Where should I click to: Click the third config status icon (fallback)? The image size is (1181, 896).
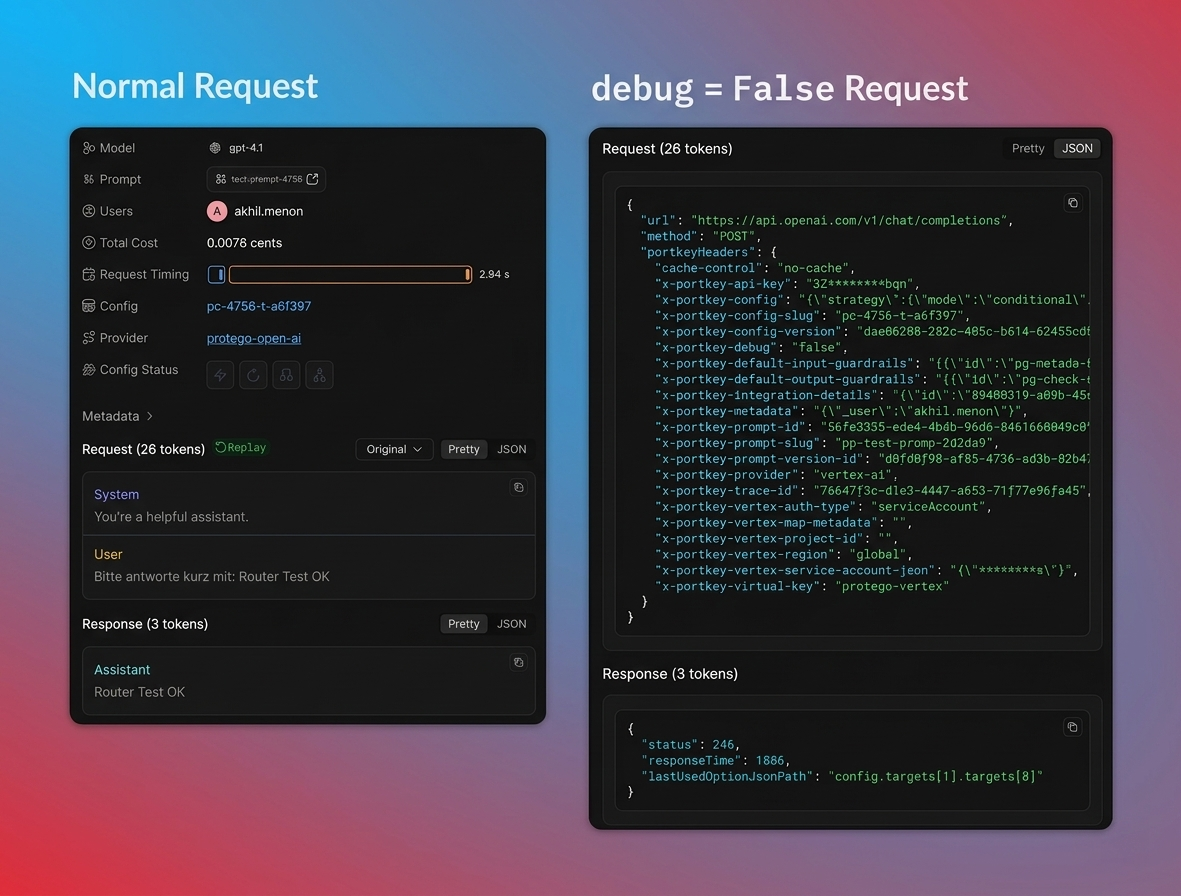coord(286,375)
